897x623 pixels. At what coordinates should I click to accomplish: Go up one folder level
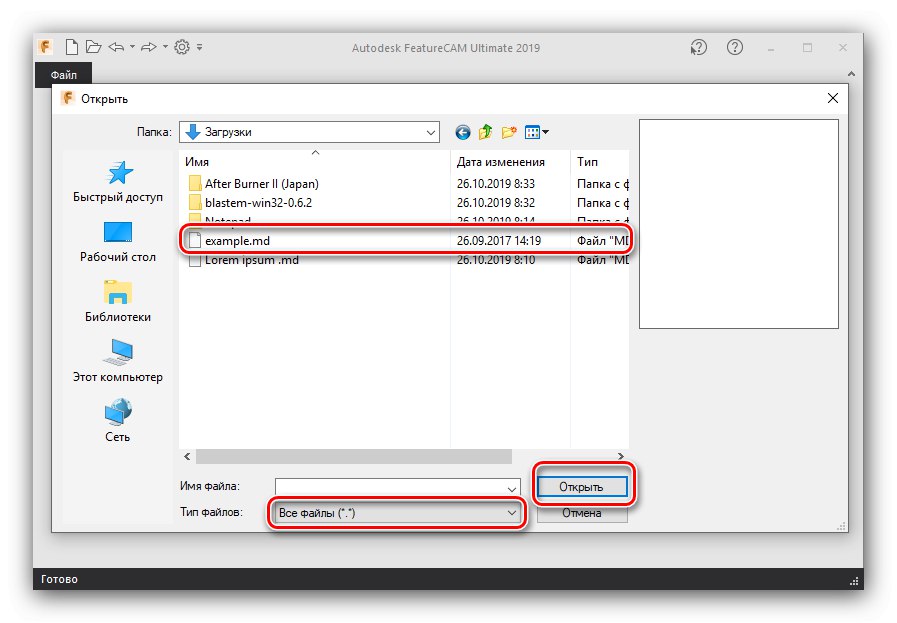[x=486, y=132]
